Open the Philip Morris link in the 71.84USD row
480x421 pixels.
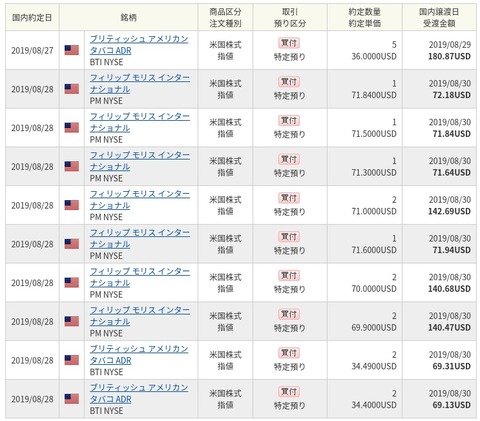[140, 122]
